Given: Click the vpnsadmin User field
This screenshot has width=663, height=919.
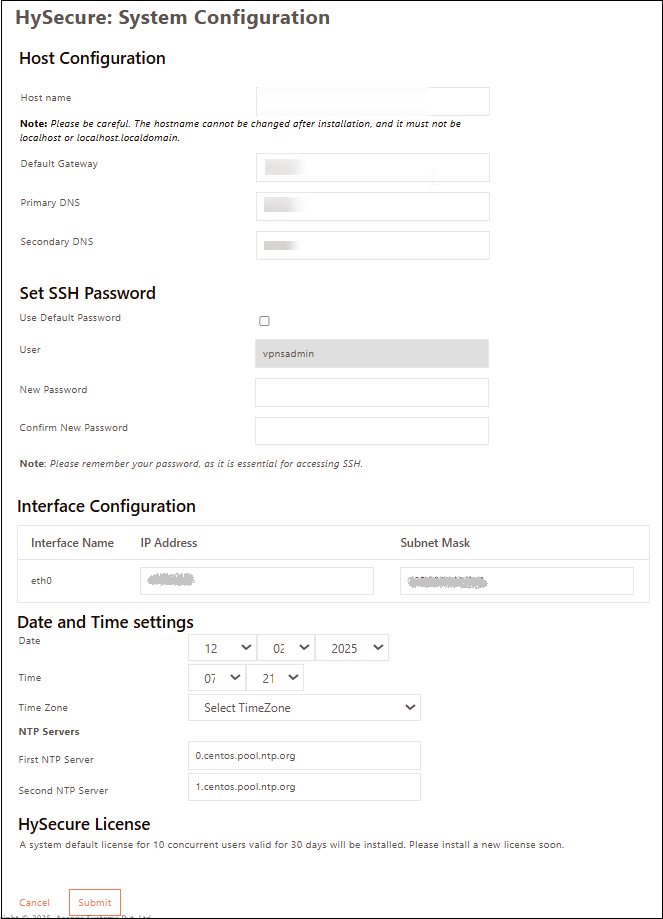Looking at the screenshot, I should [371, 354].
